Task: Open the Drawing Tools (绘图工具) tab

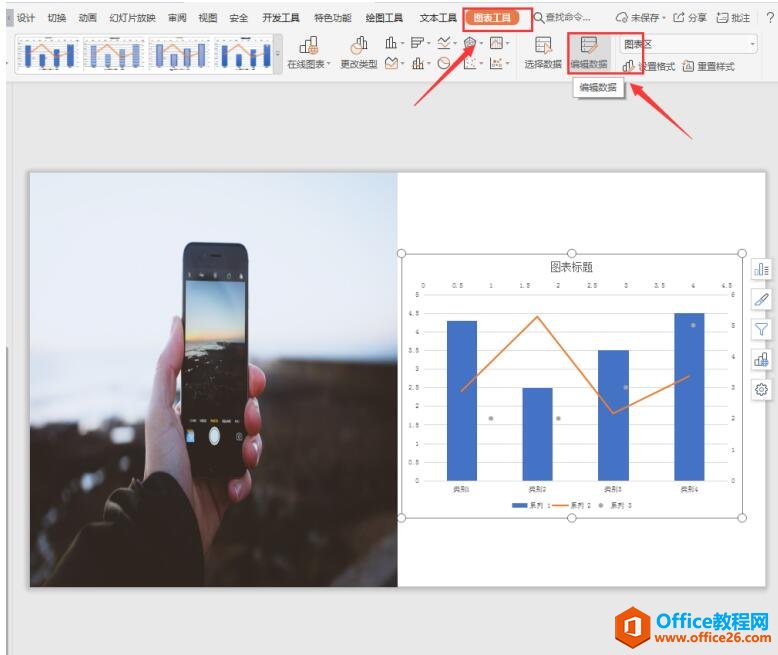Action: 384,18
